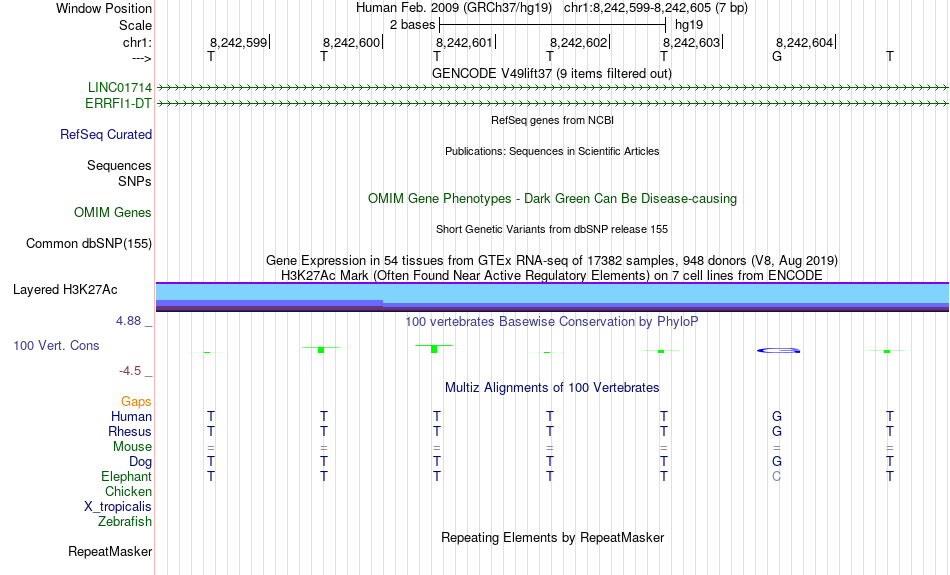The height and width of the screenshot is (575, 950).
Task: Click the SNPs track label
Action: click(135, 181)
